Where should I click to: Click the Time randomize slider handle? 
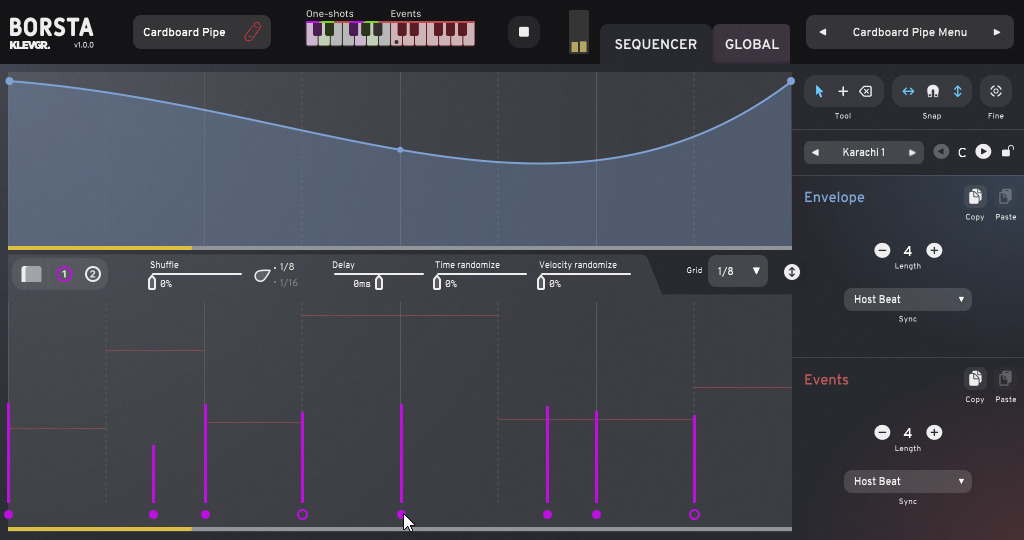tap(437, 283)
